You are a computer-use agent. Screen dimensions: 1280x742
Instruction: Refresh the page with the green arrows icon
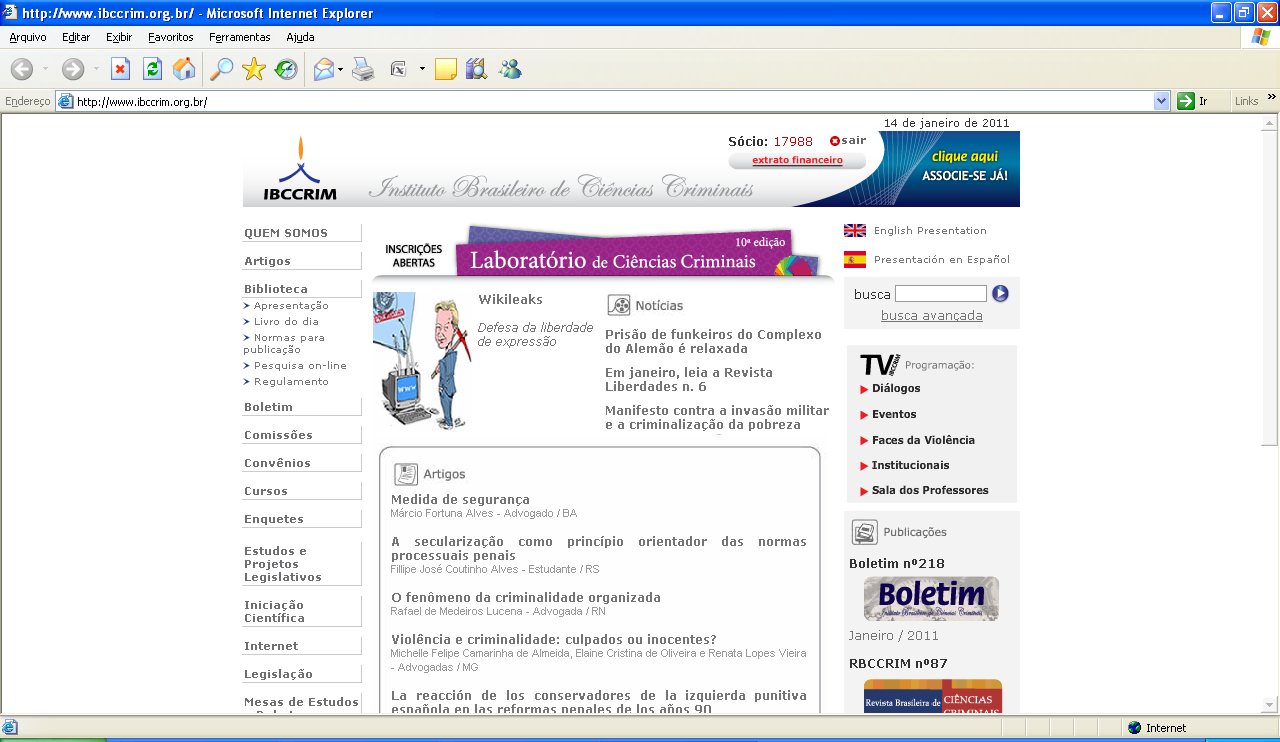[152, 69]
